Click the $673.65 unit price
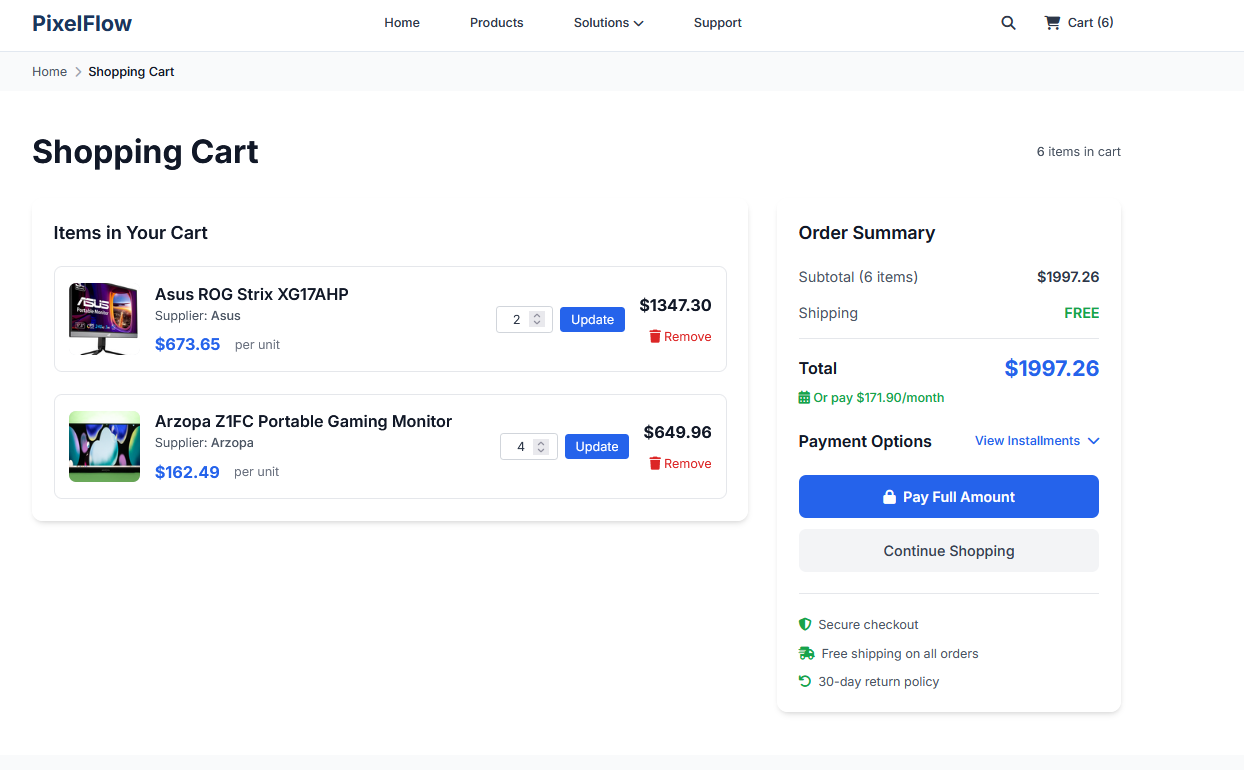The width and height of the screenshot is (1244, 770). click(x=187, y=345)
